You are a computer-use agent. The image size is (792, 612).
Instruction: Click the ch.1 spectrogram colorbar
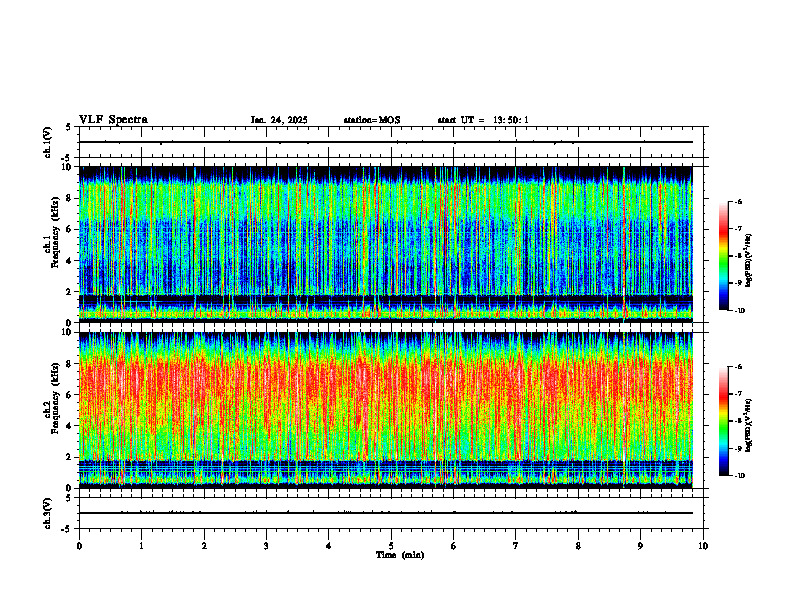pos(723,256)
